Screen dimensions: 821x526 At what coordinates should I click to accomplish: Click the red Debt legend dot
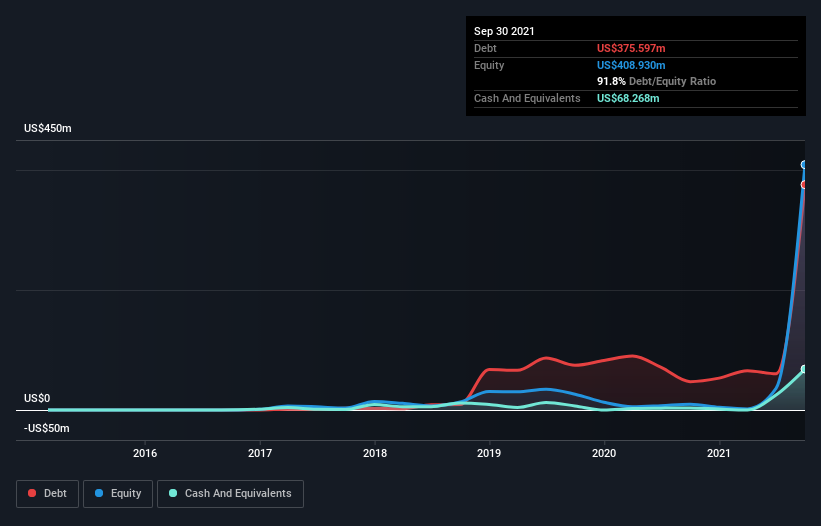[x=32, y=493]
